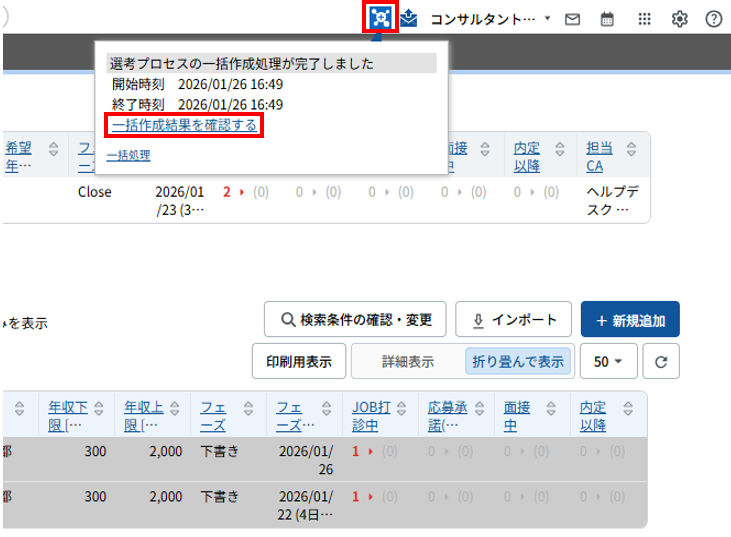Open the 50 rows per page dropdown
Image resolution: width=731 pixels, height=537 pixels.
pyautogui.click(x=608, y=362)
